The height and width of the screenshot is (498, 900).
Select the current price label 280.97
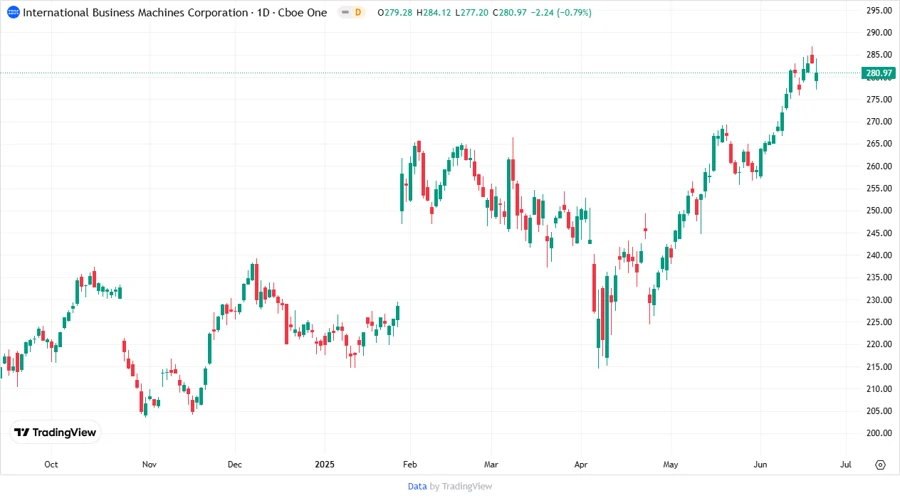tap(879, 73)
